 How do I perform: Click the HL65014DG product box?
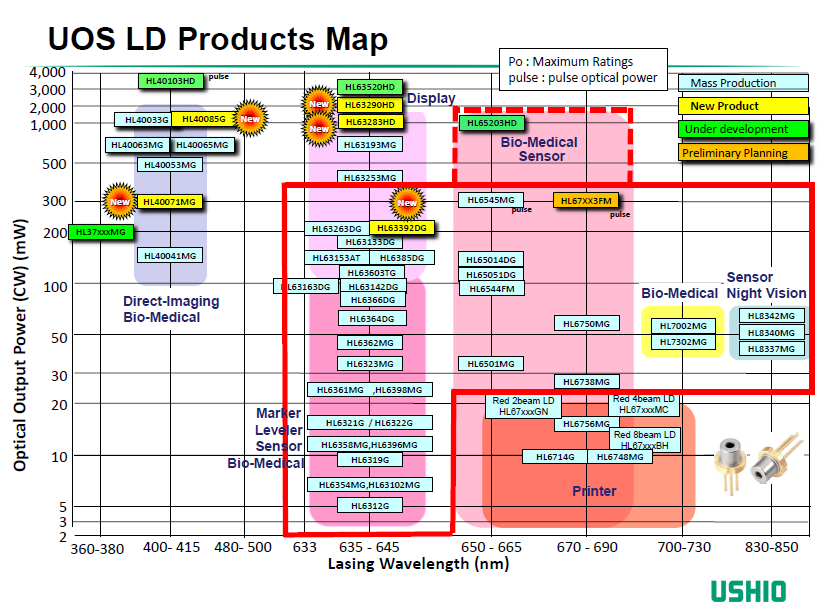[x=491, y=259]
